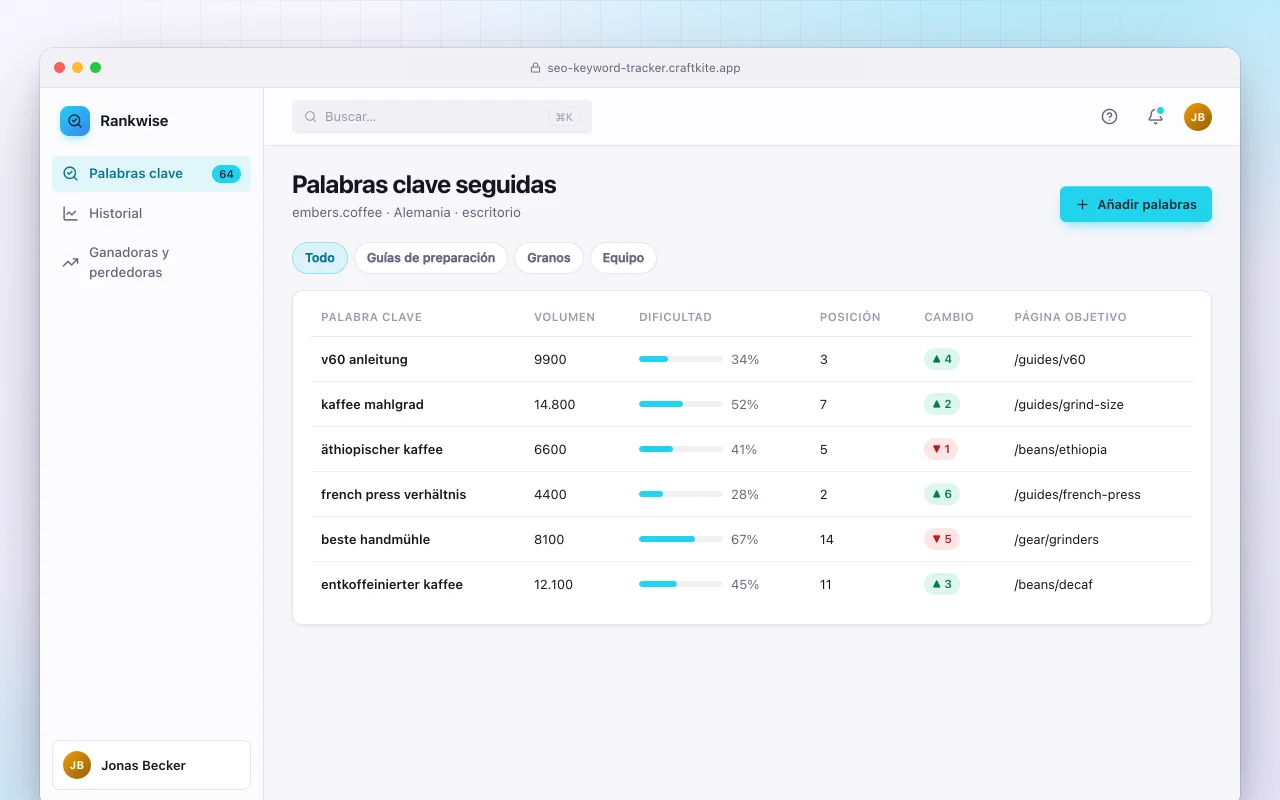The width and height of the screenshot is (1280, 800).
Task: Select the Granos filter
Action: click(549, 258)
